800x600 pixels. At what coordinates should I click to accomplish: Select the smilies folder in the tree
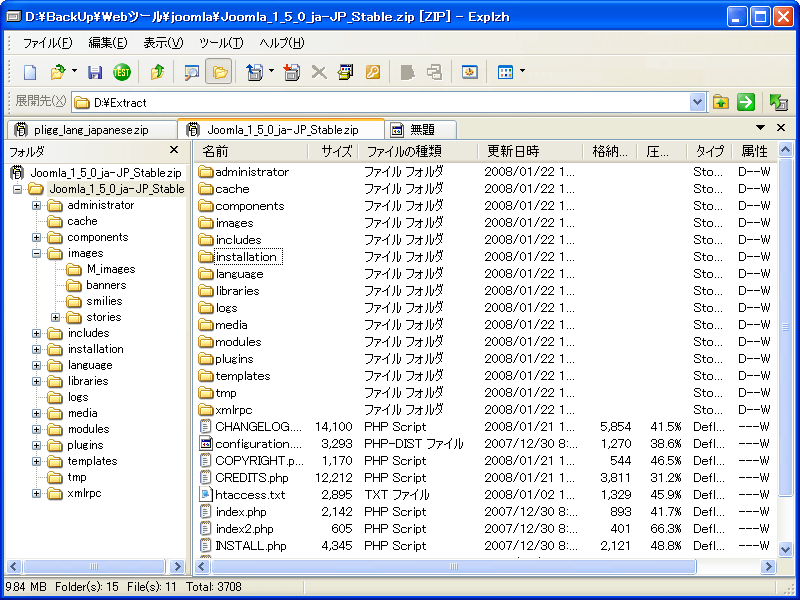pyautogui.click(x=104, y=301)
